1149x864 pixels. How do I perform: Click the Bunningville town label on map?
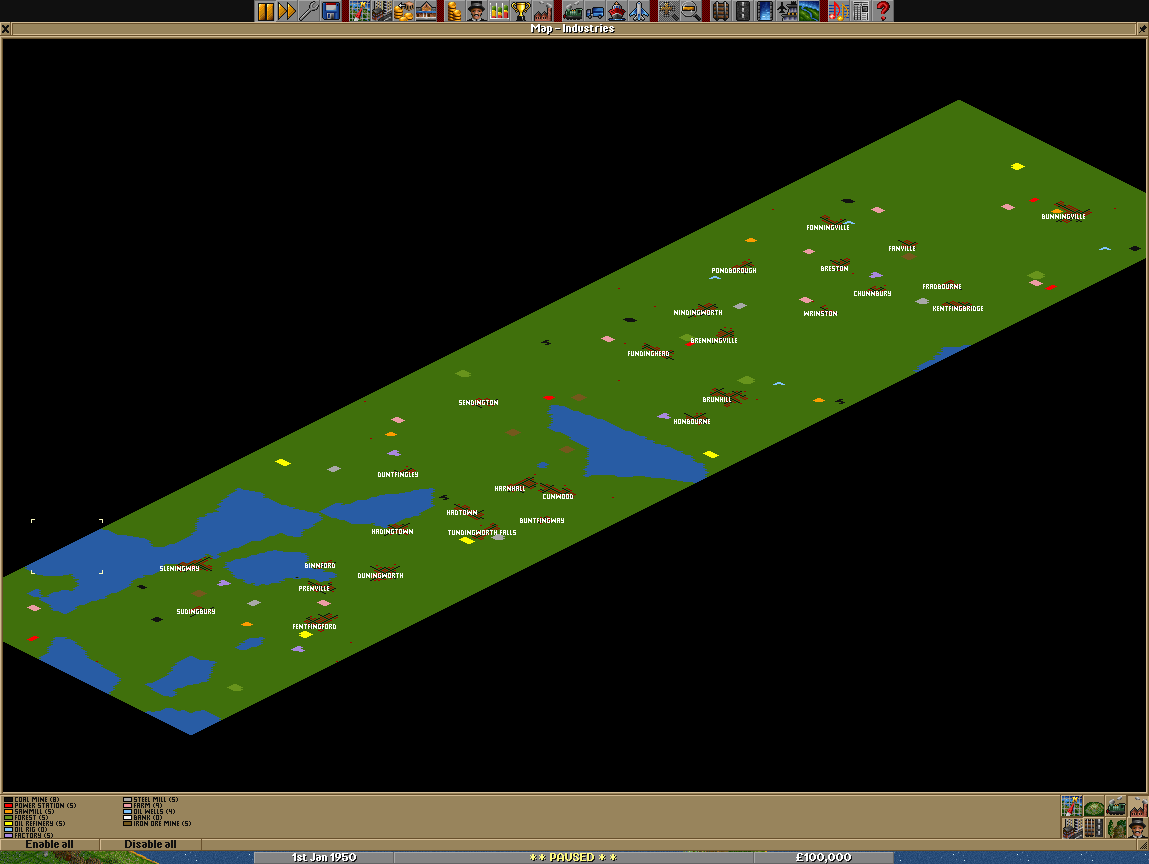(1063, 216)
